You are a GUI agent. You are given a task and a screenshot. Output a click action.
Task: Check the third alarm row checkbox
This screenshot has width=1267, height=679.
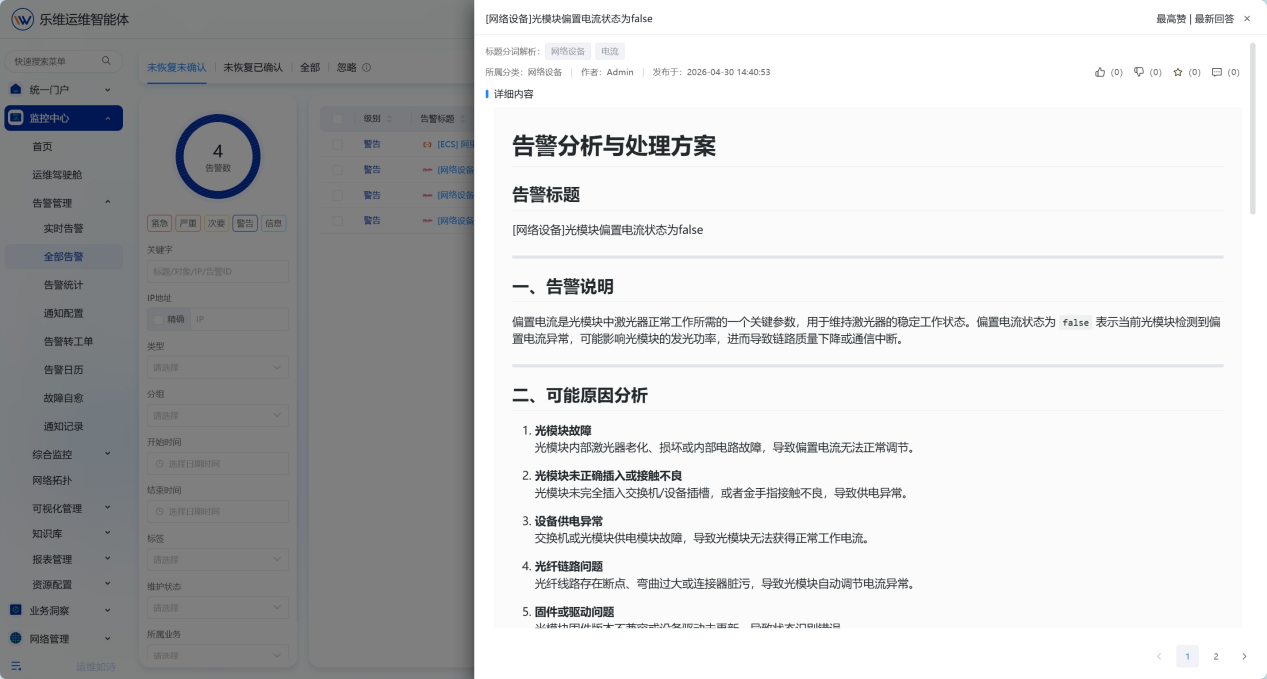337,195
